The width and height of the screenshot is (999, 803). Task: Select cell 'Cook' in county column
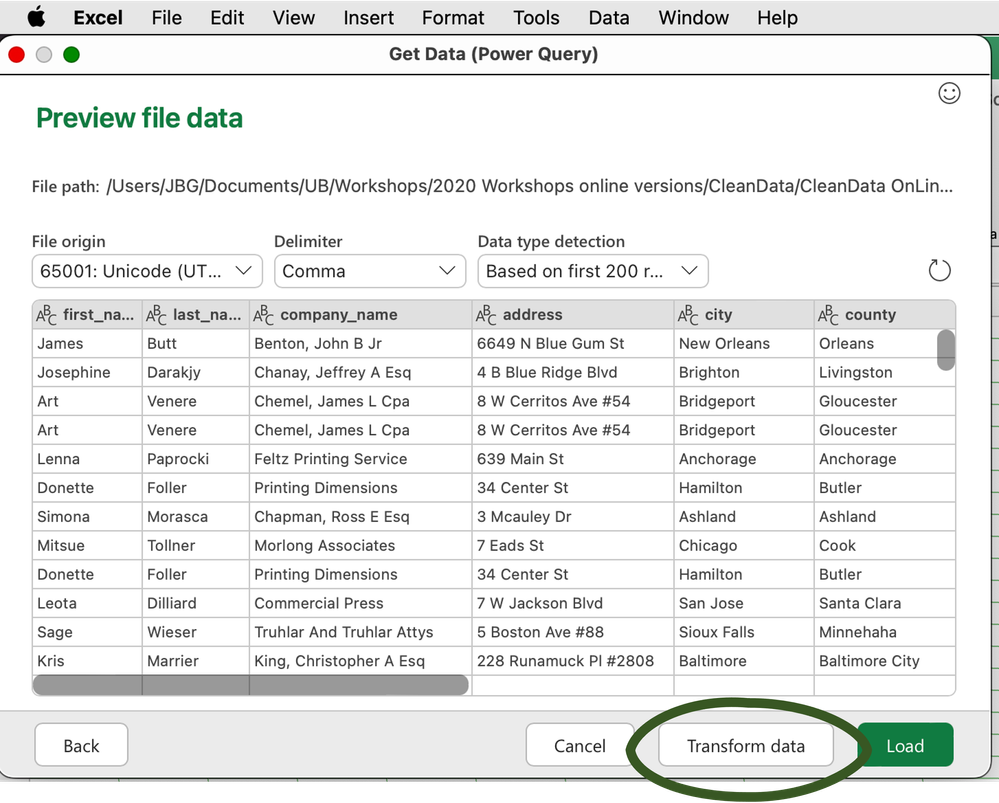pos(884,546)
